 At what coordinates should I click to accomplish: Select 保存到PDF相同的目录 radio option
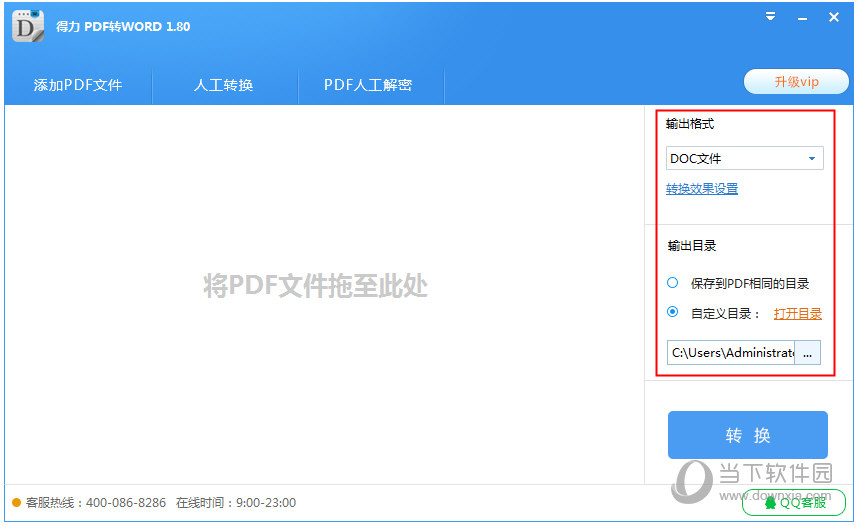(x=673, y=283)
